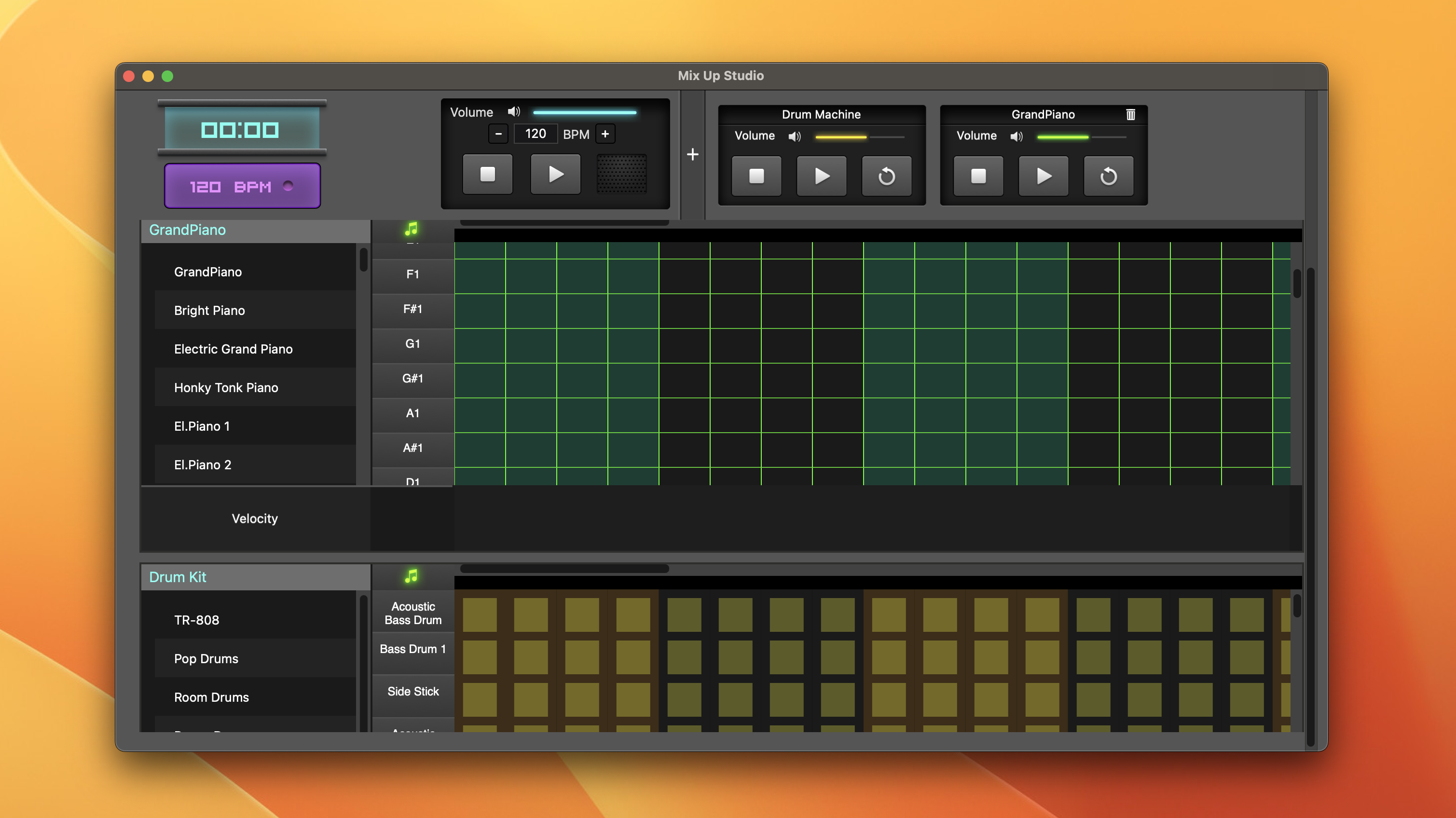Click the plus icon to add track
The width and height of the screenshot is (1456, 818).
click(692, 154)
